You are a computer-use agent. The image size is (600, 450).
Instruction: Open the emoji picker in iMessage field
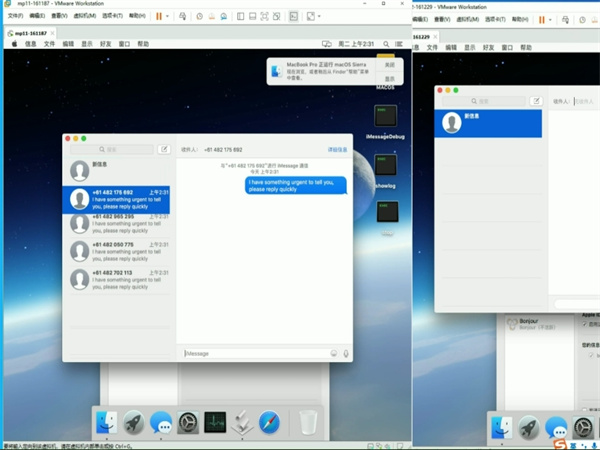click(x=333, y=353)
